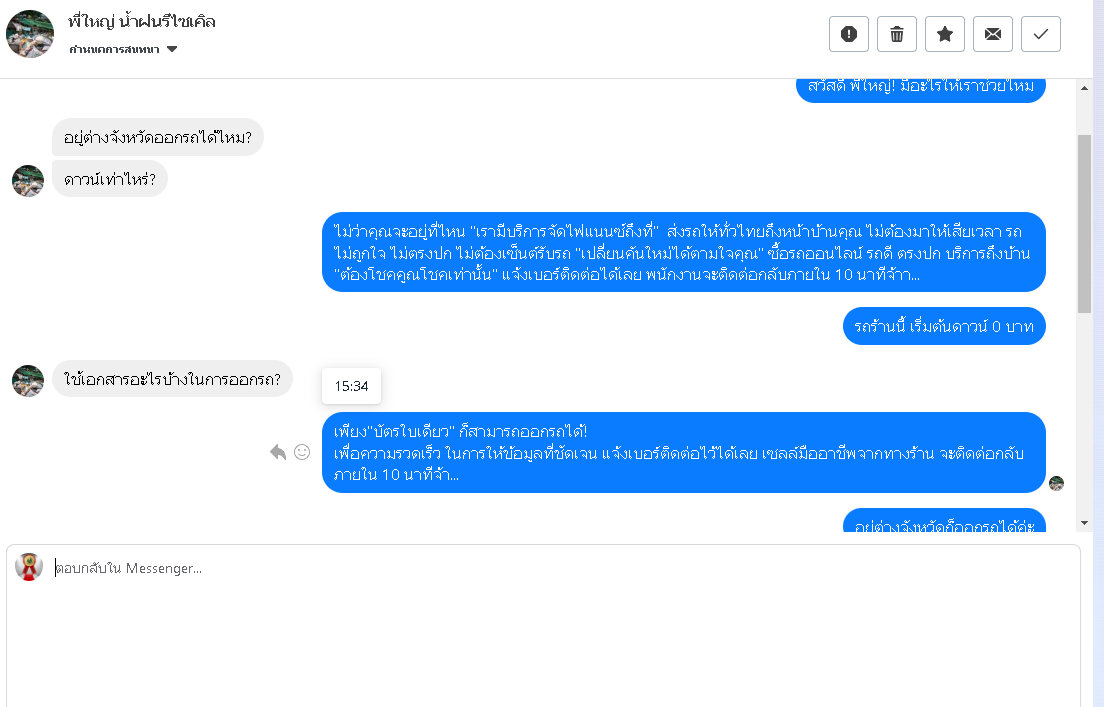Star this conversation for follow-up
The width and height of the screenshot is (1104, 707).
pos(945,34)
